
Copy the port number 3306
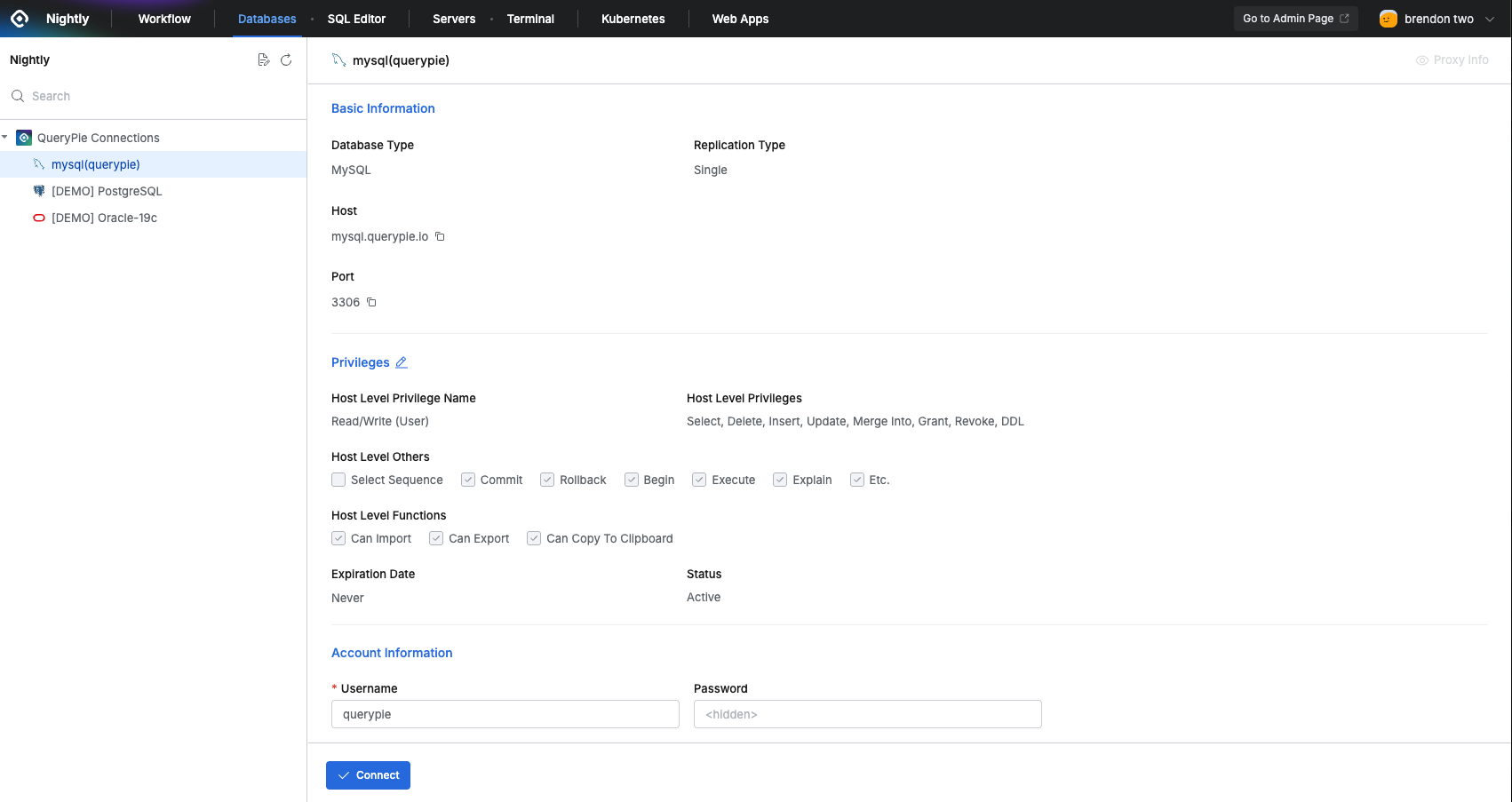pyautogui.click(x=371, y=302)
